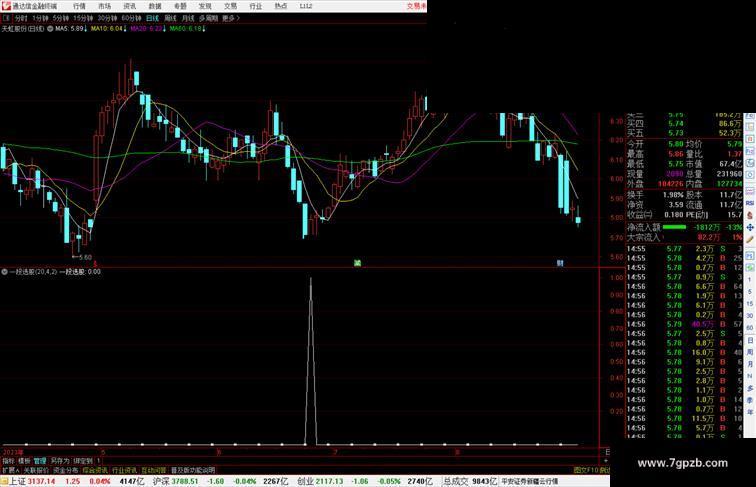The height and width of the screenshot is (487, 756).
Task: Switch chart to 1分钟 period
Action: (40, 18)
